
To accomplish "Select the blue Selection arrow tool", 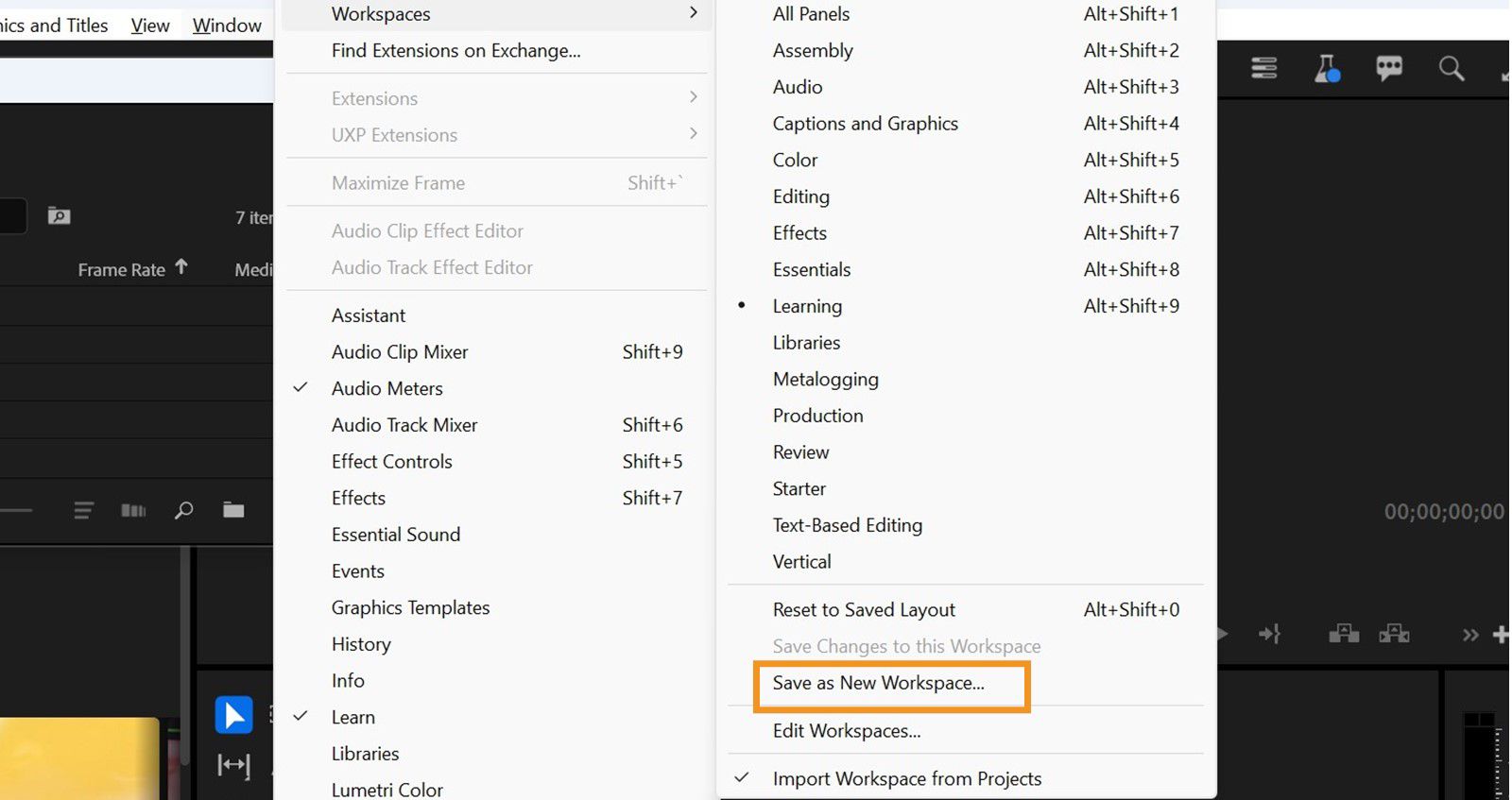I will 233,715.
